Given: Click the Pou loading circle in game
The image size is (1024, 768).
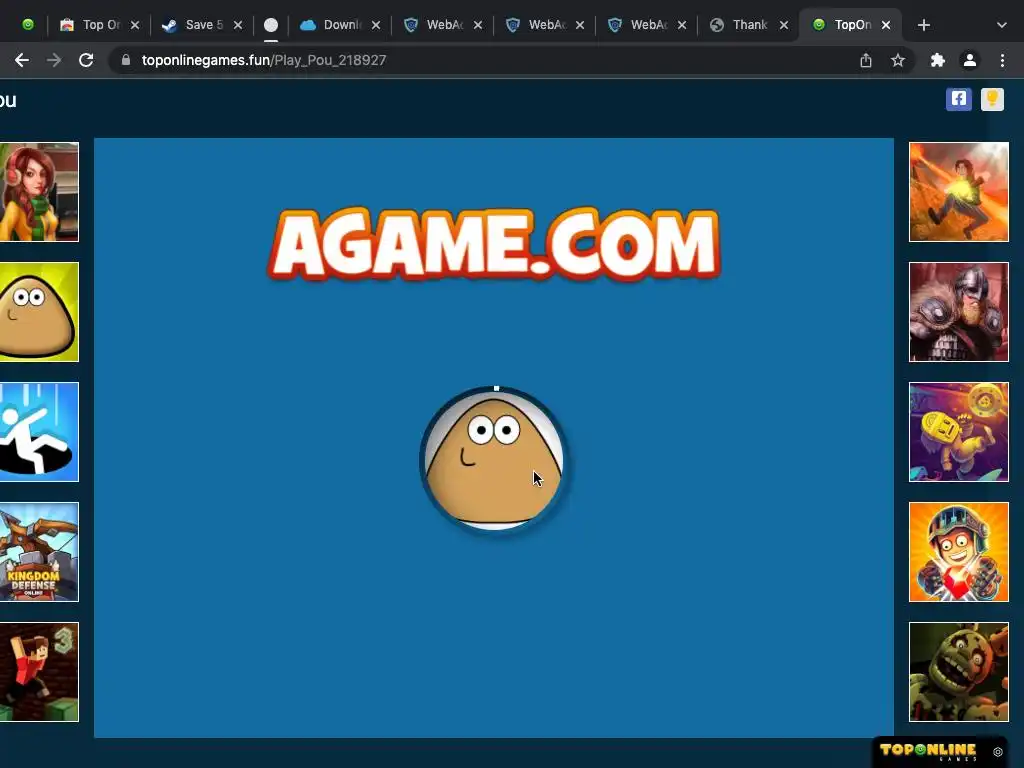Looking at the screenshot, I should (494, 460).
